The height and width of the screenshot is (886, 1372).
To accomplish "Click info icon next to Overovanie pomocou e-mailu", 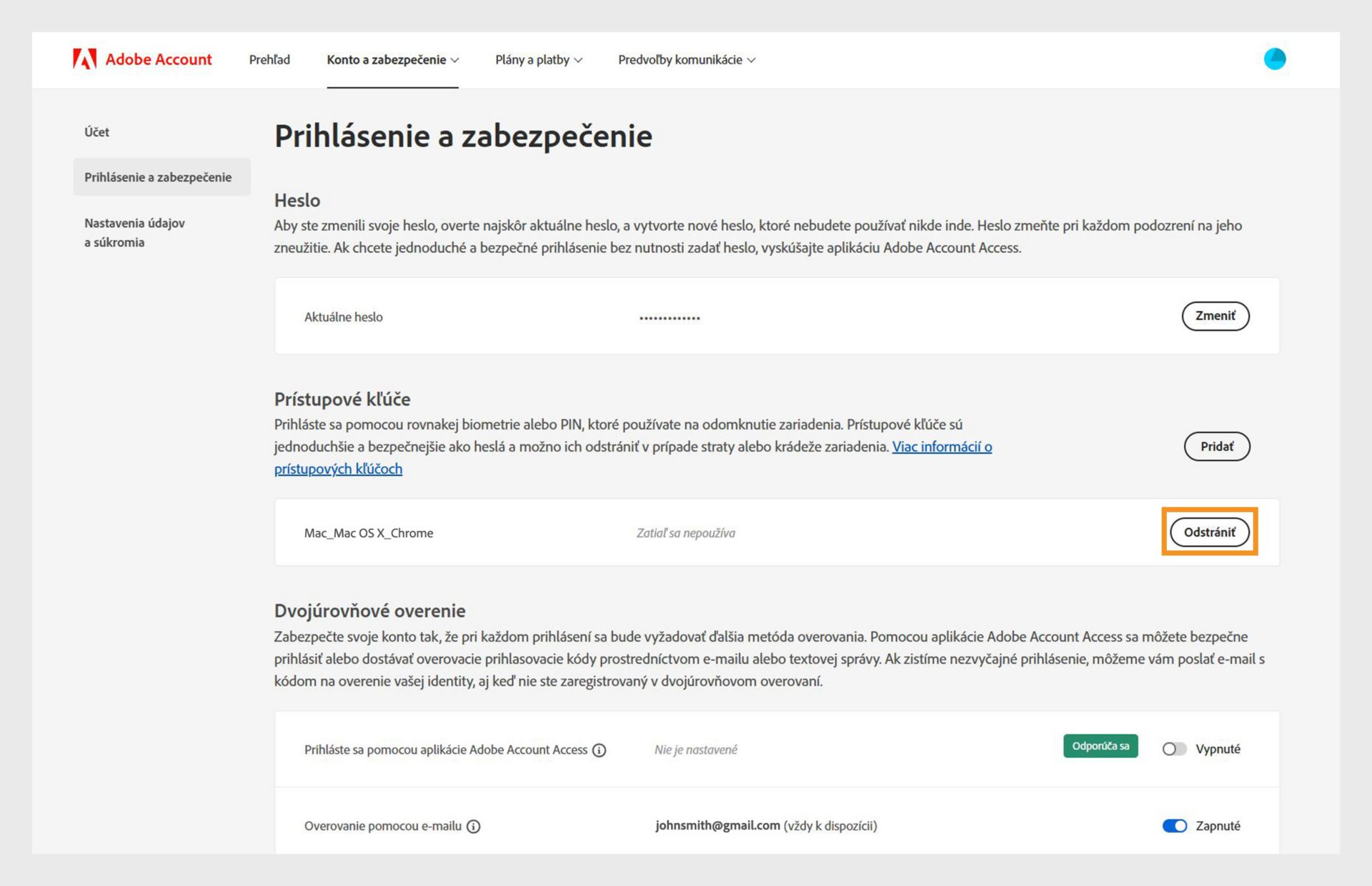I will click(473, 827).
